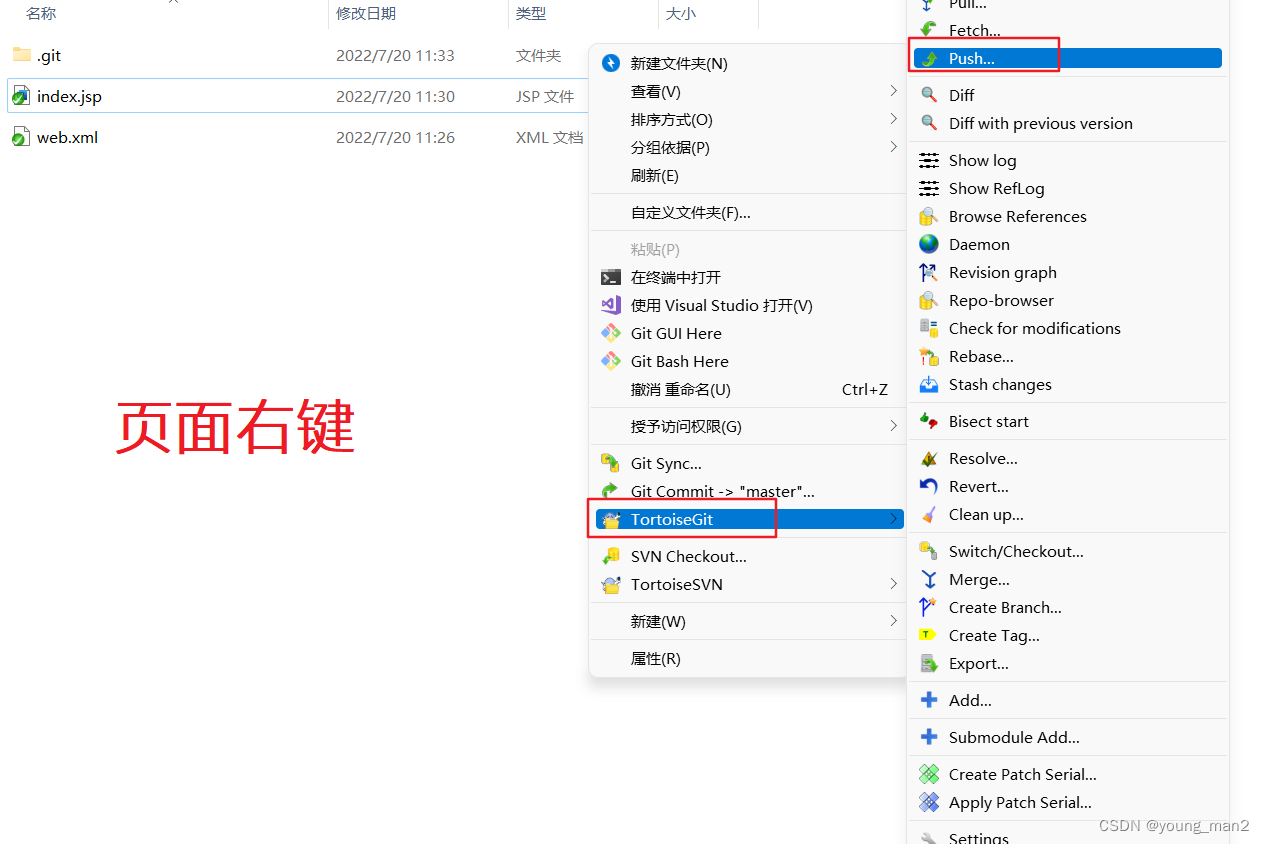Expand the 排序方式(O) submenu arrow
The image size is (1264, 844).
pyautogui.click(x=893, y=119)
